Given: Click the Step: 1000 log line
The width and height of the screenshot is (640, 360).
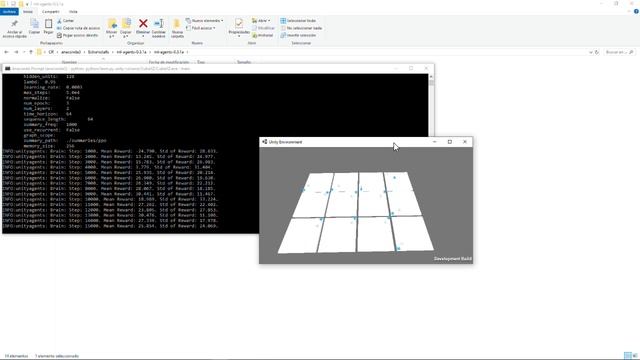Looking at the screenshot, I should coord(110,151).
